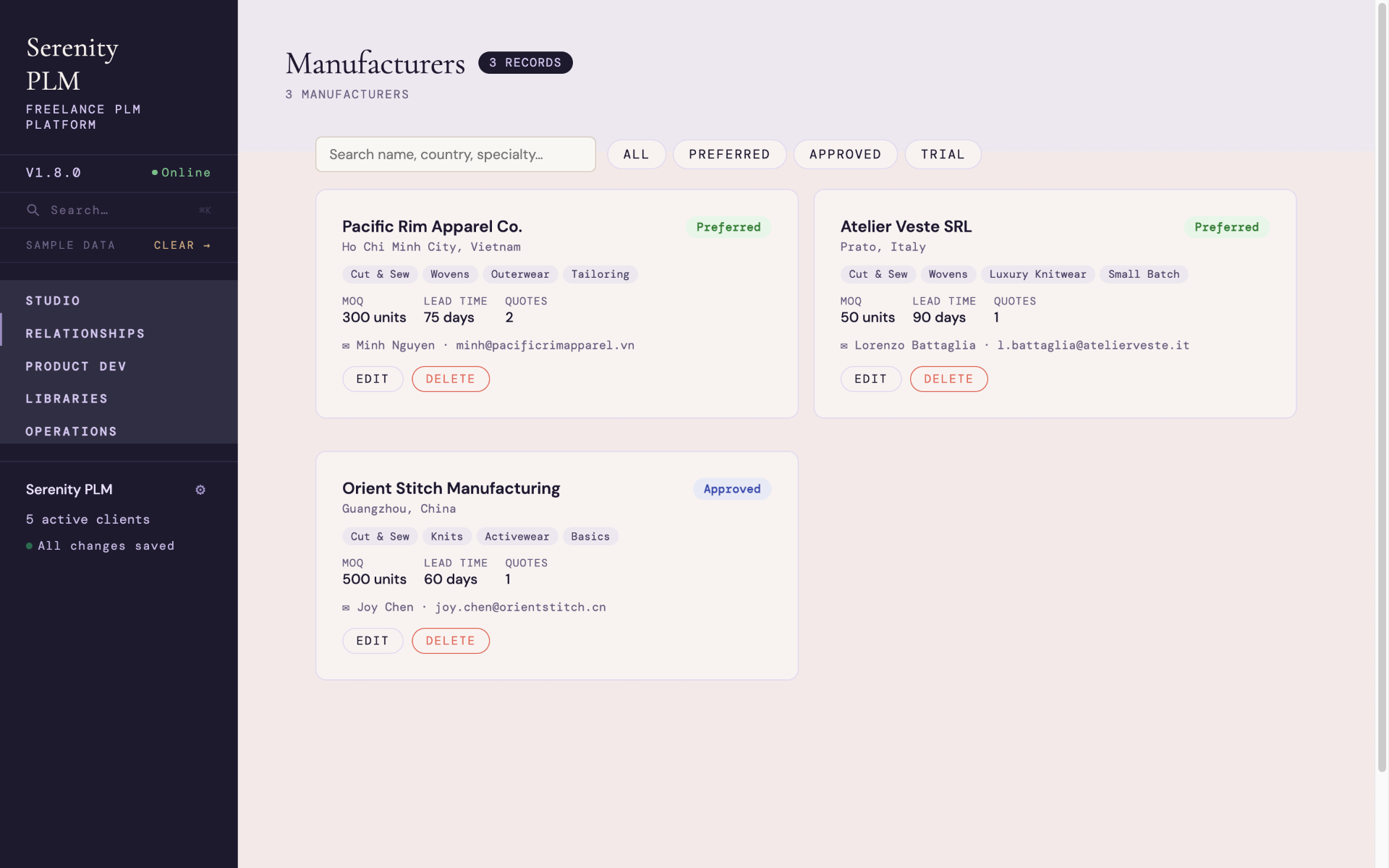
Task: Click the V1.8.0 version label
Action: click(x=54, y=172)
